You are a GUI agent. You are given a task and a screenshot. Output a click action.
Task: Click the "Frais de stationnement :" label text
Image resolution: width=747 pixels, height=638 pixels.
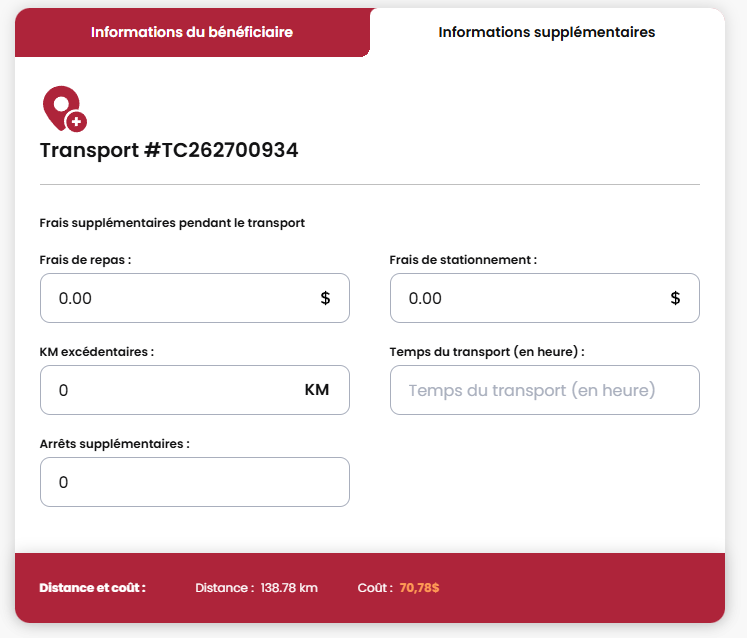click(463, 260)
